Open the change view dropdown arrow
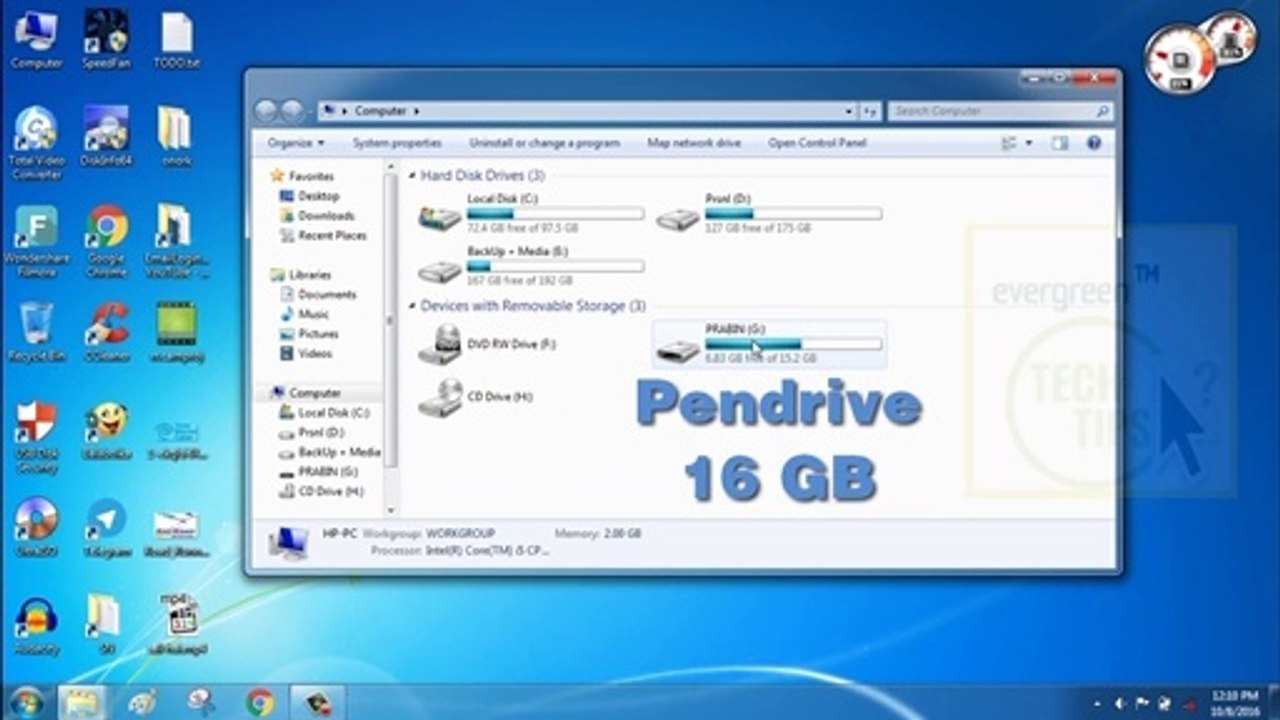The width and height of the screenshot is (1280, 720). coord(1029,143)
